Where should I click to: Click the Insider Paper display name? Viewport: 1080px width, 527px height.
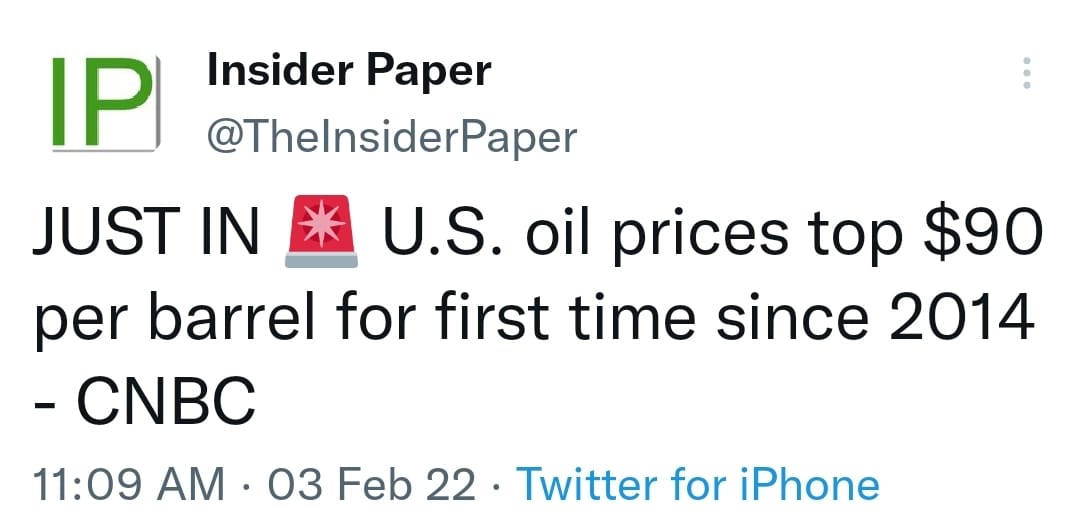pos(348,71)
